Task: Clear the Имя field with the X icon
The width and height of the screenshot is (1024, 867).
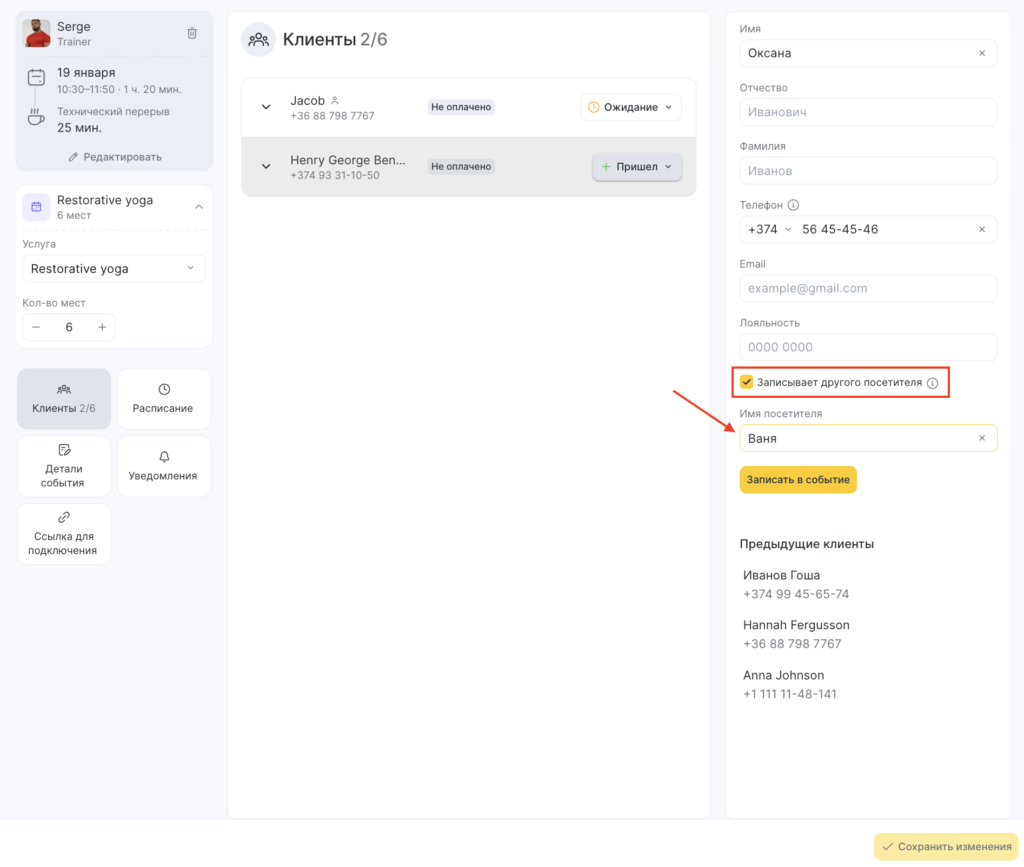Action: 981,53
